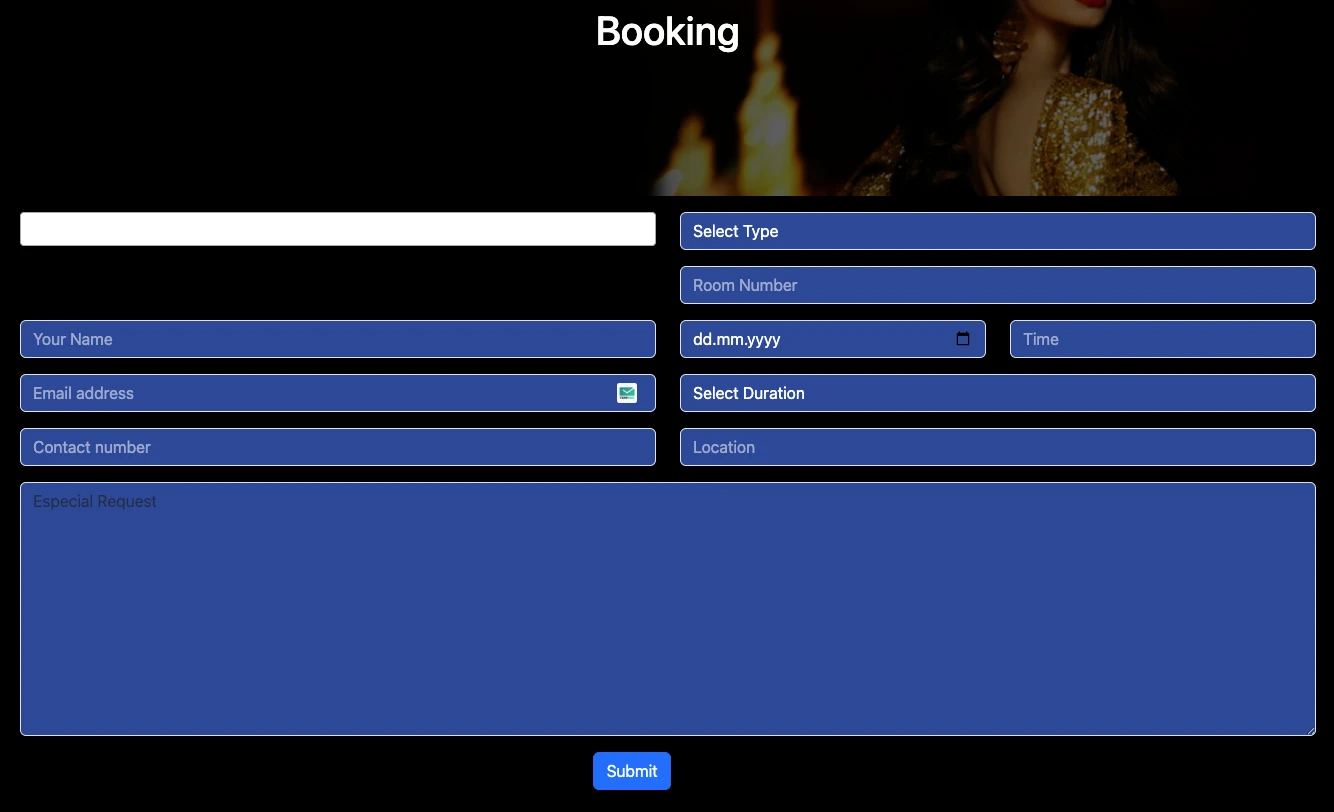
Task: Click into the Email address field
Action: [x=338, y=393]
